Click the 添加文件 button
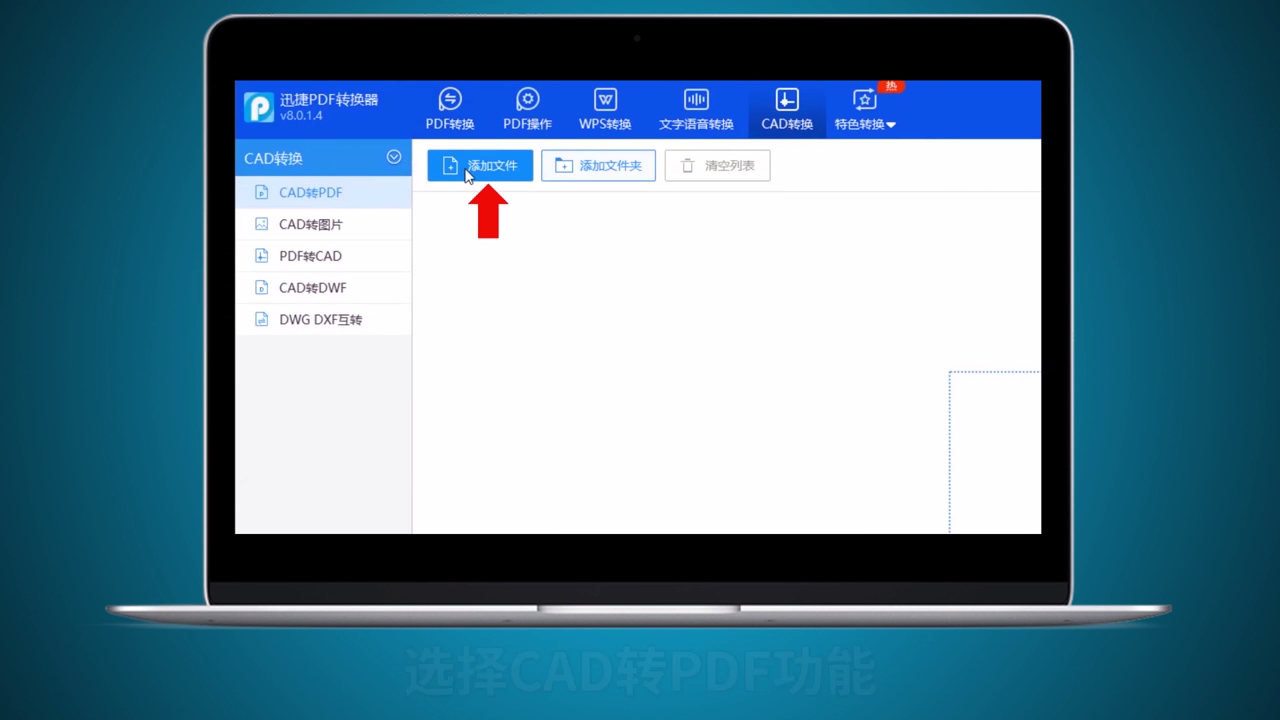The image size is (1280, 720). (x=480, y=166)
